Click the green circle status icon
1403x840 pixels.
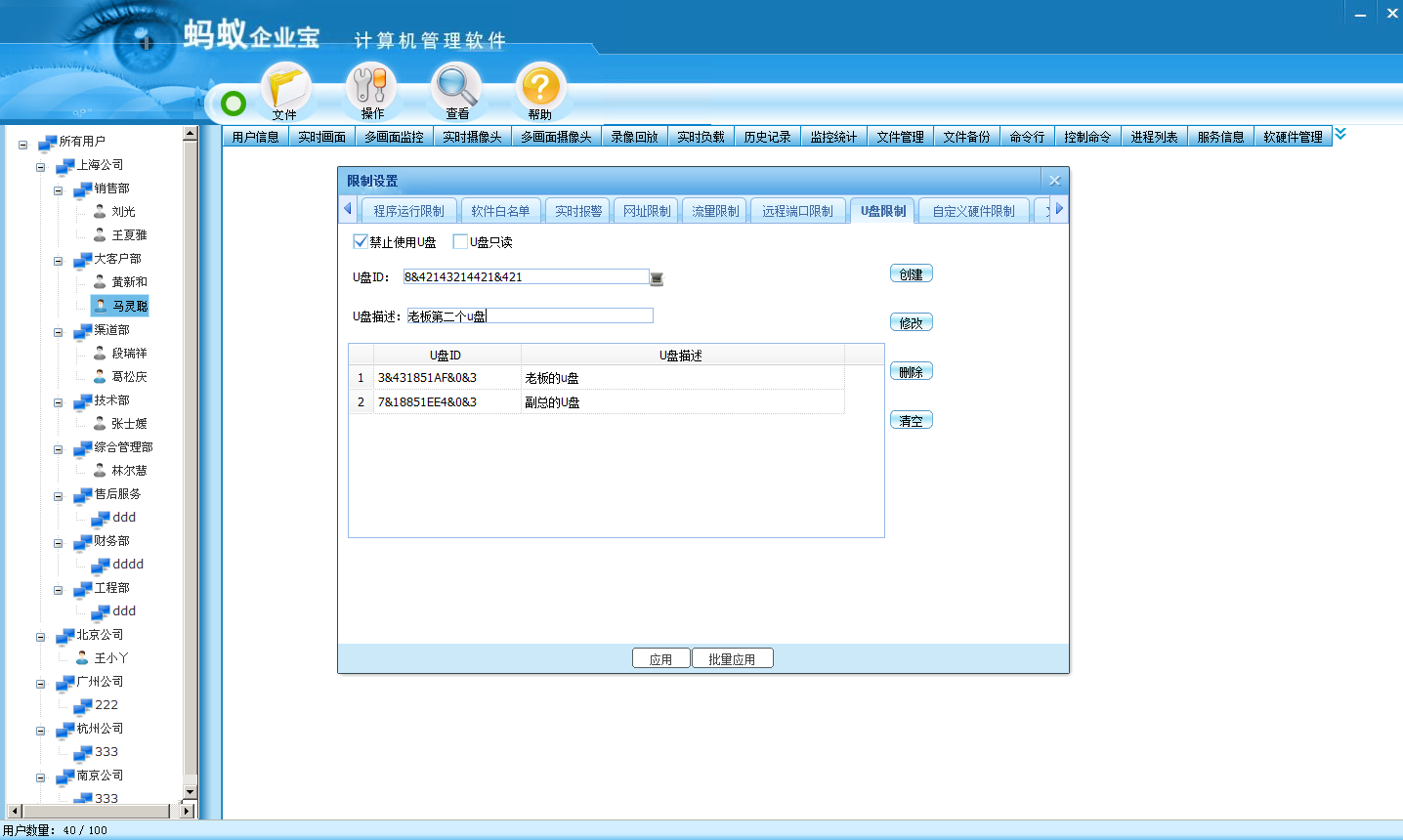pyautogui.click(x=234, y=104)
